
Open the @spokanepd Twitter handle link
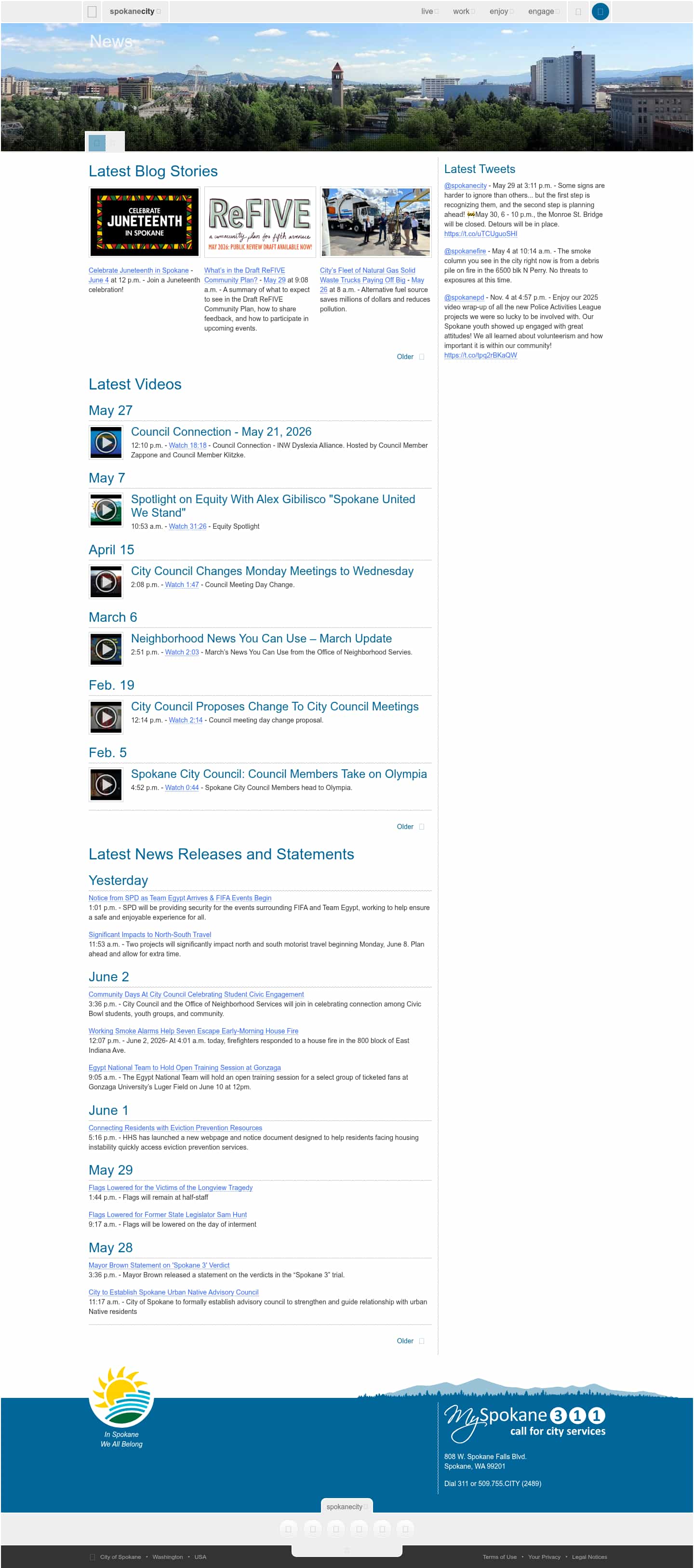[x=464, y=297]
